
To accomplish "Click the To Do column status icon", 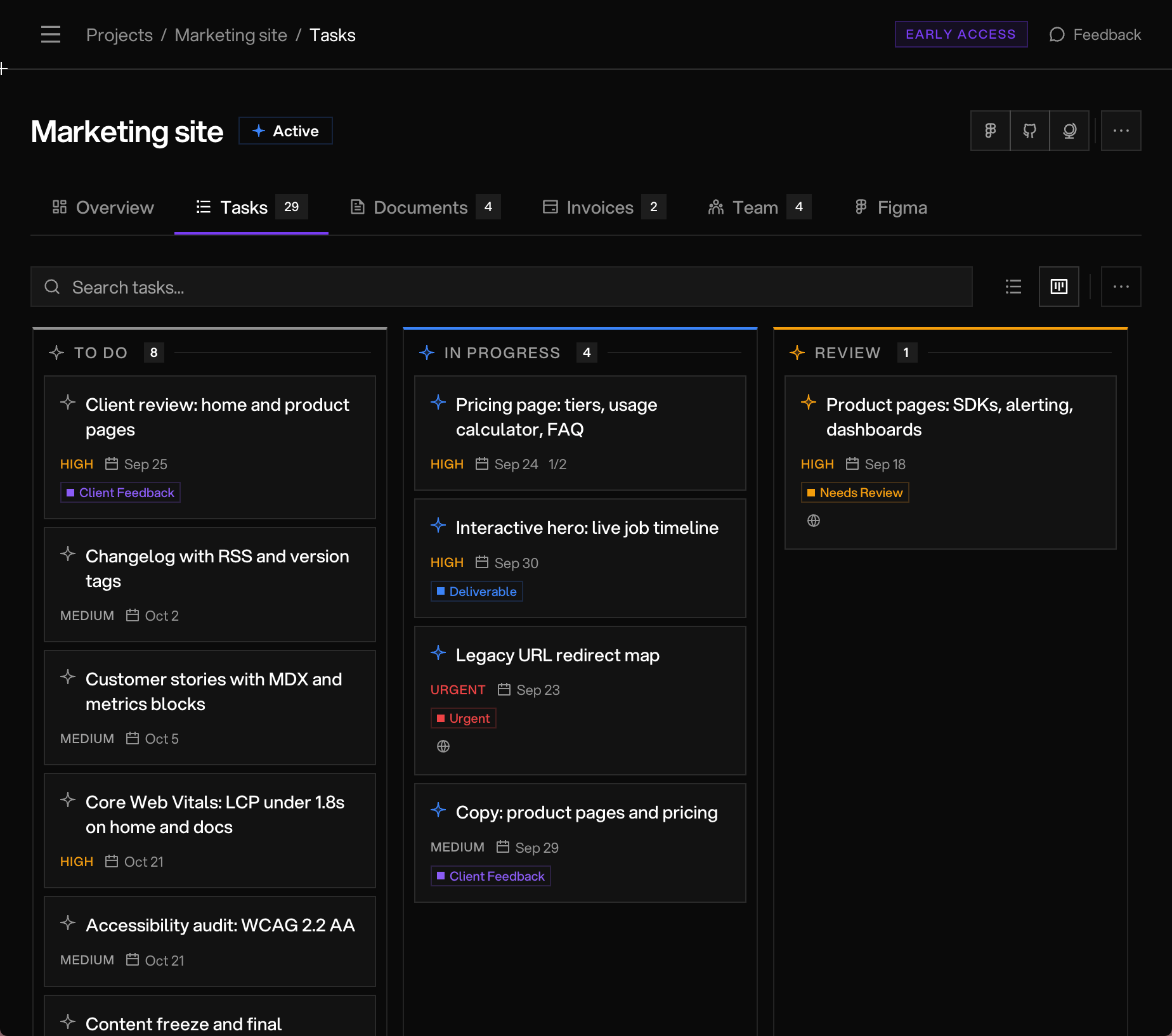I will [x=56, y=353].
